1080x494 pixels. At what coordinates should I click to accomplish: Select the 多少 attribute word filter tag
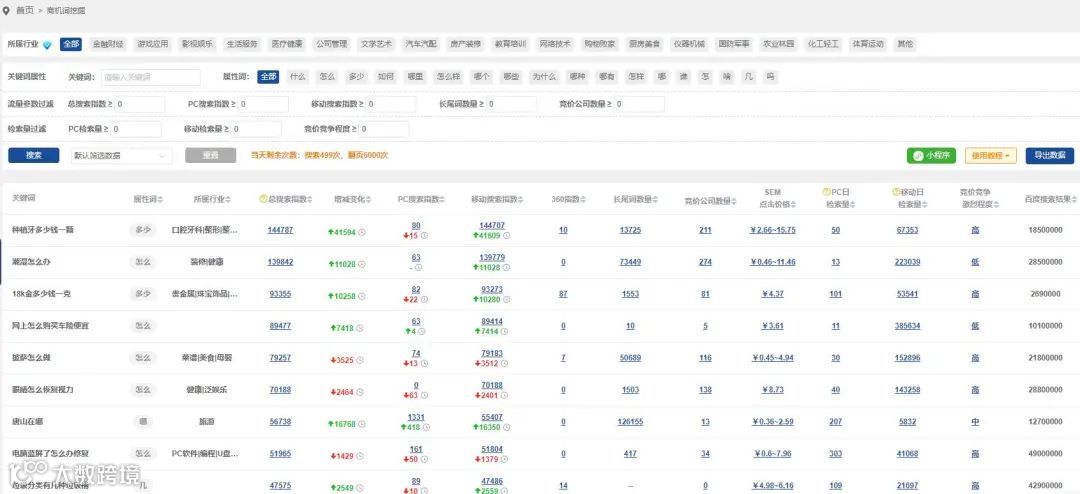click(x=356, y=76)
